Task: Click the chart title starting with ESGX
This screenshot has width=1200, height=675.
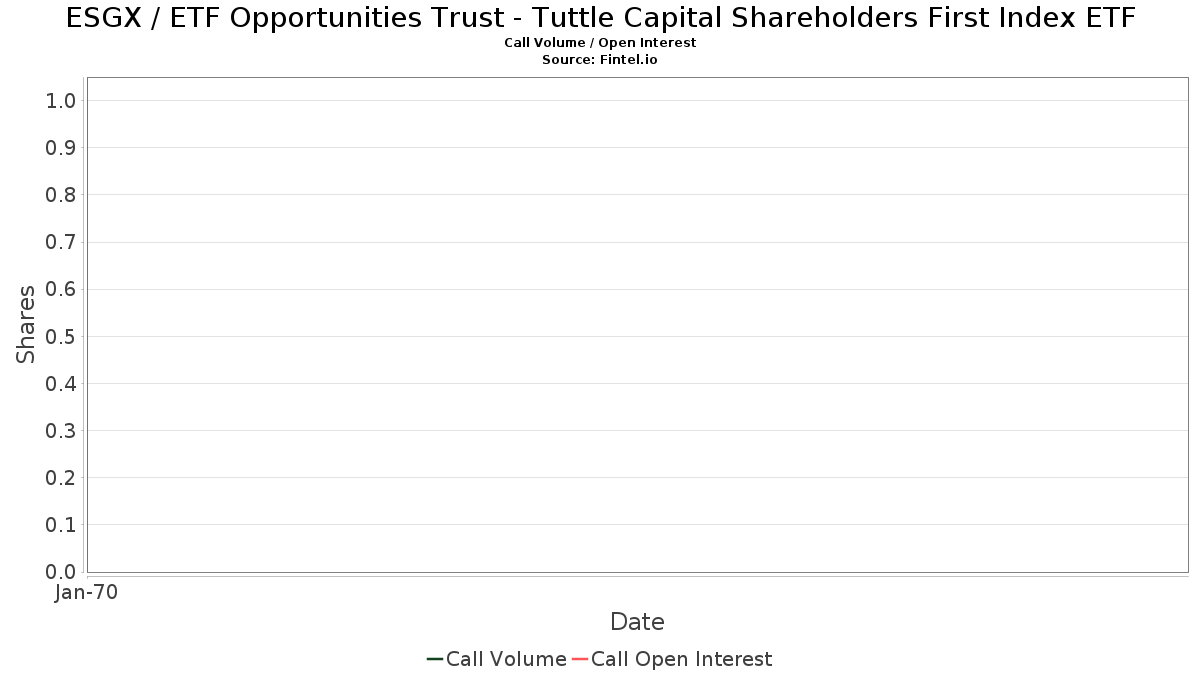Action: click(x=600, y=18)
